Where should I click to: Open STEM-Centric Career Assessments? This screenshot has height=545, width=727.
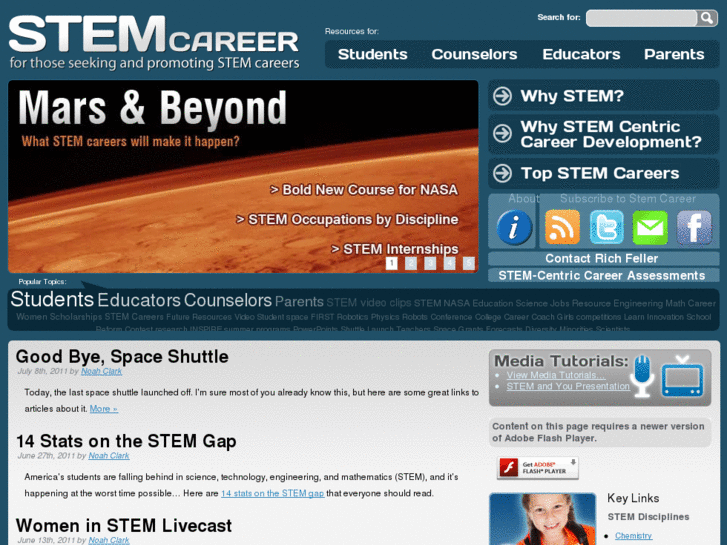pyautogui.click(x=603, y=276)
